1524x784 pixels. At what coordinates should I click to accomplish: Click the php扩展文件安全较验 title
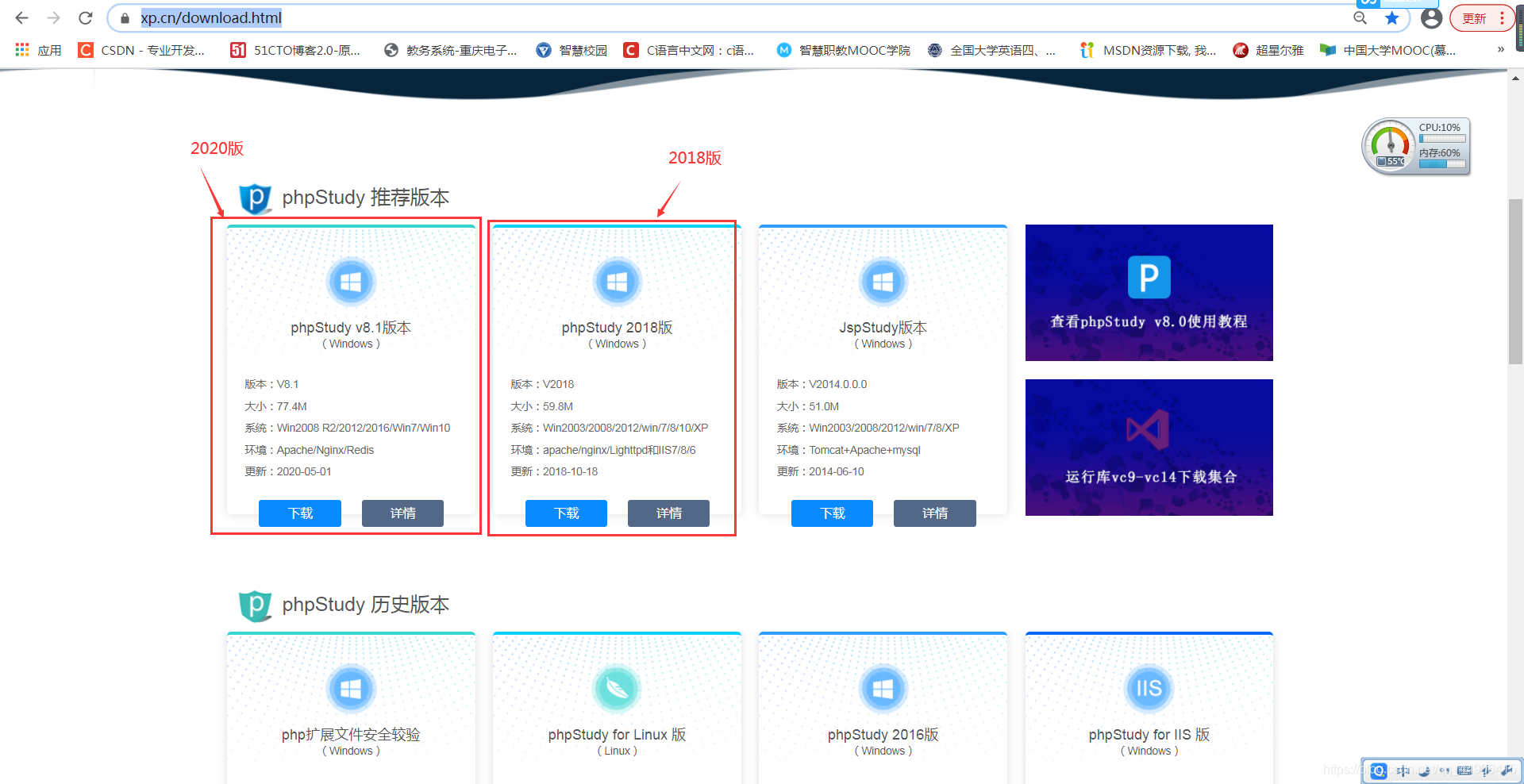351,735
